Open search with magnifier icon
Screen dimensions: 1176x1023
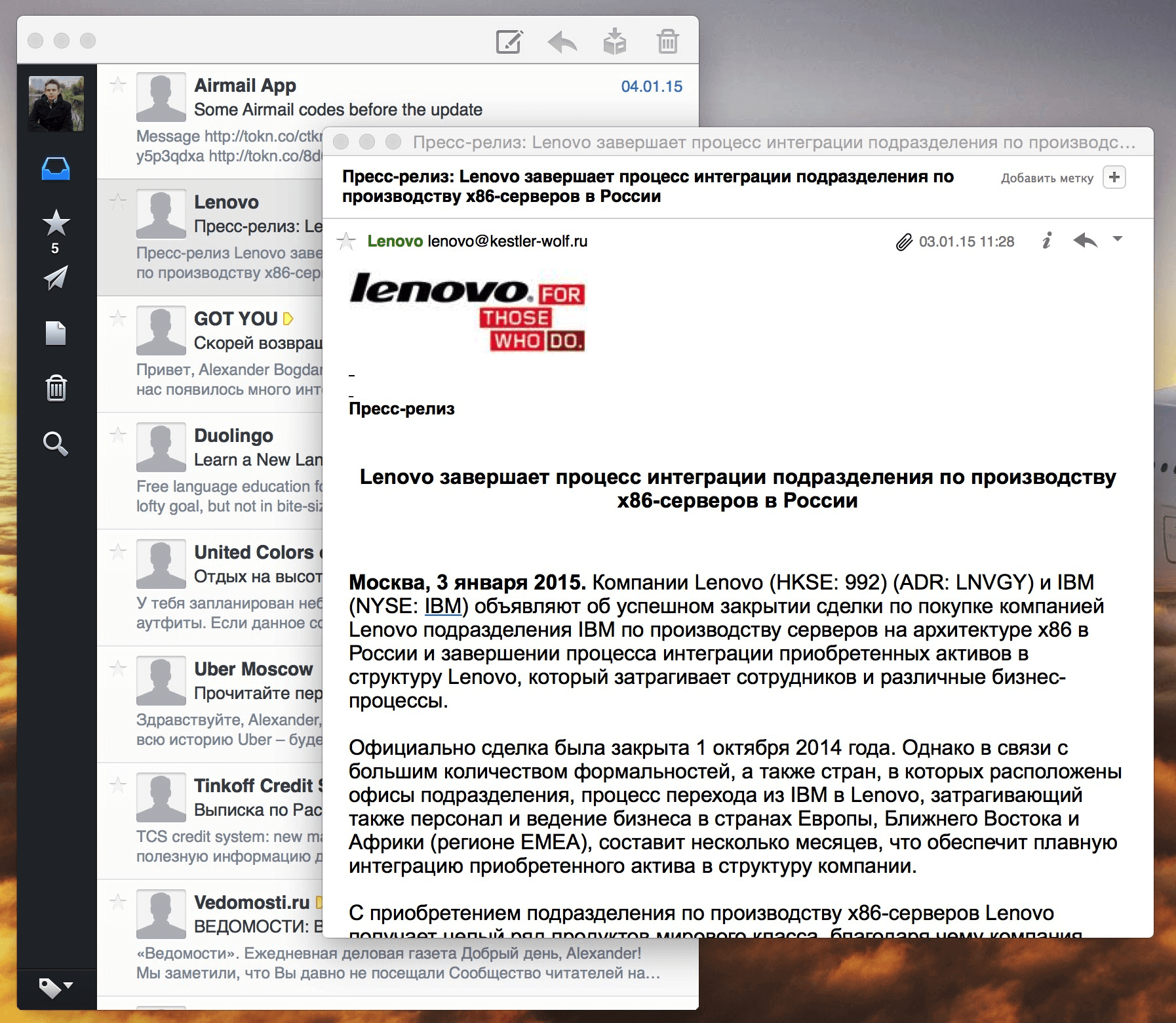tap(56, 444)
